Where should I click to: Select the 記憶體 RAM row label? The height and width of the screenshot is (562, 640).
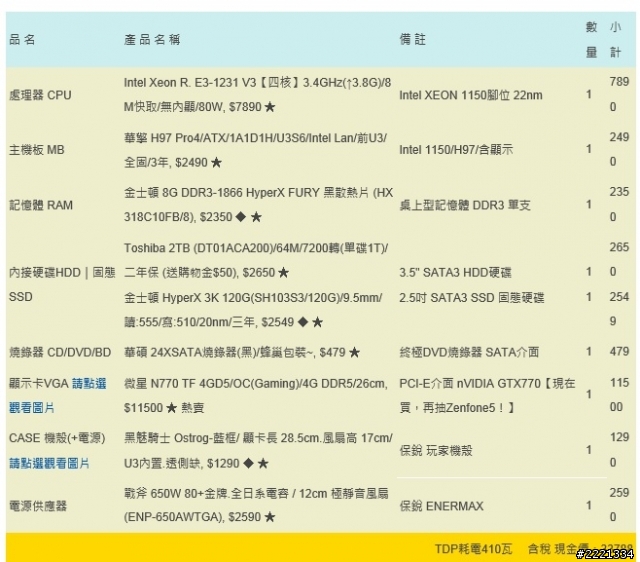41,205
